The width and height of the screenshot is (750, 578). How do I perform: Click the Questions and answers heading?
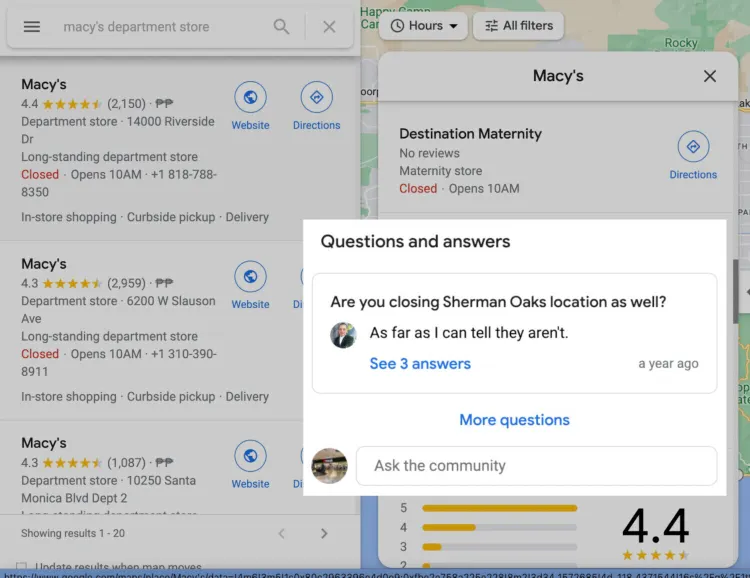click(415, 241)
